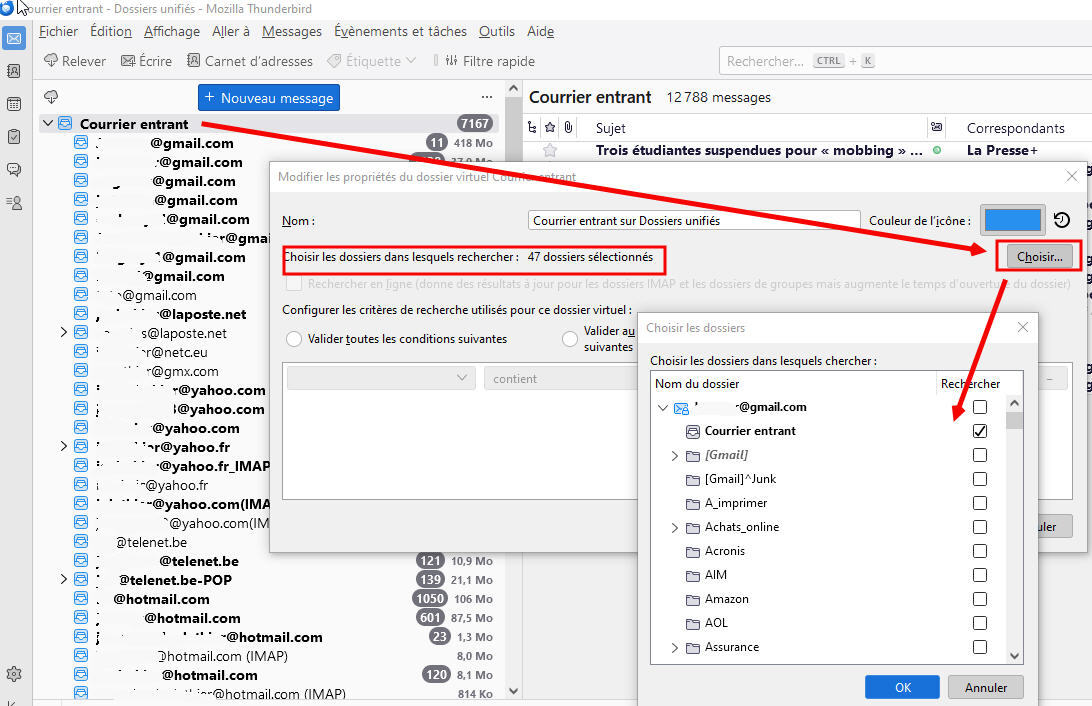Click the Nom field of virtual folder
The height and width of the screenshot is (706, 1092).
pos(694,220)
